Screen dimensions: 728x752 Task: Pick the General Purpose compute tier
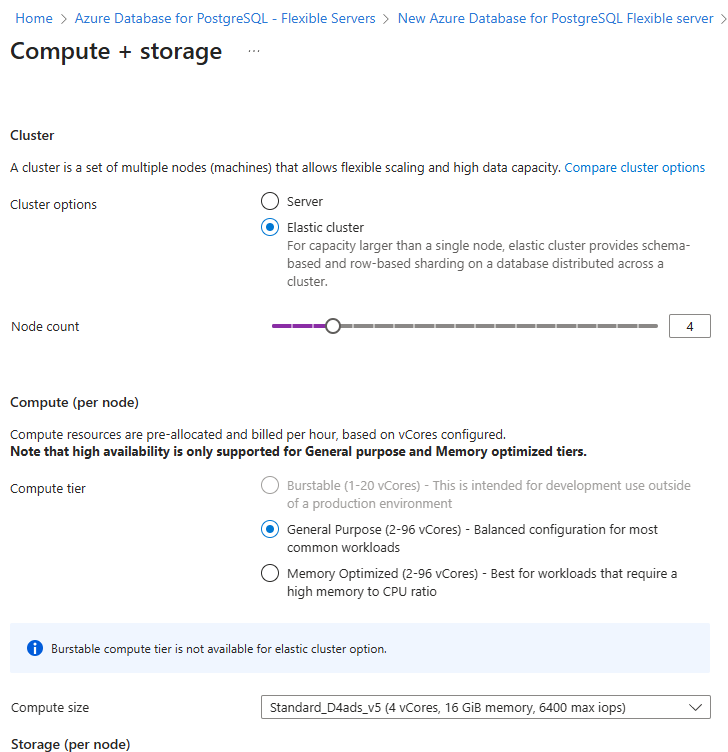pos(269,529)
